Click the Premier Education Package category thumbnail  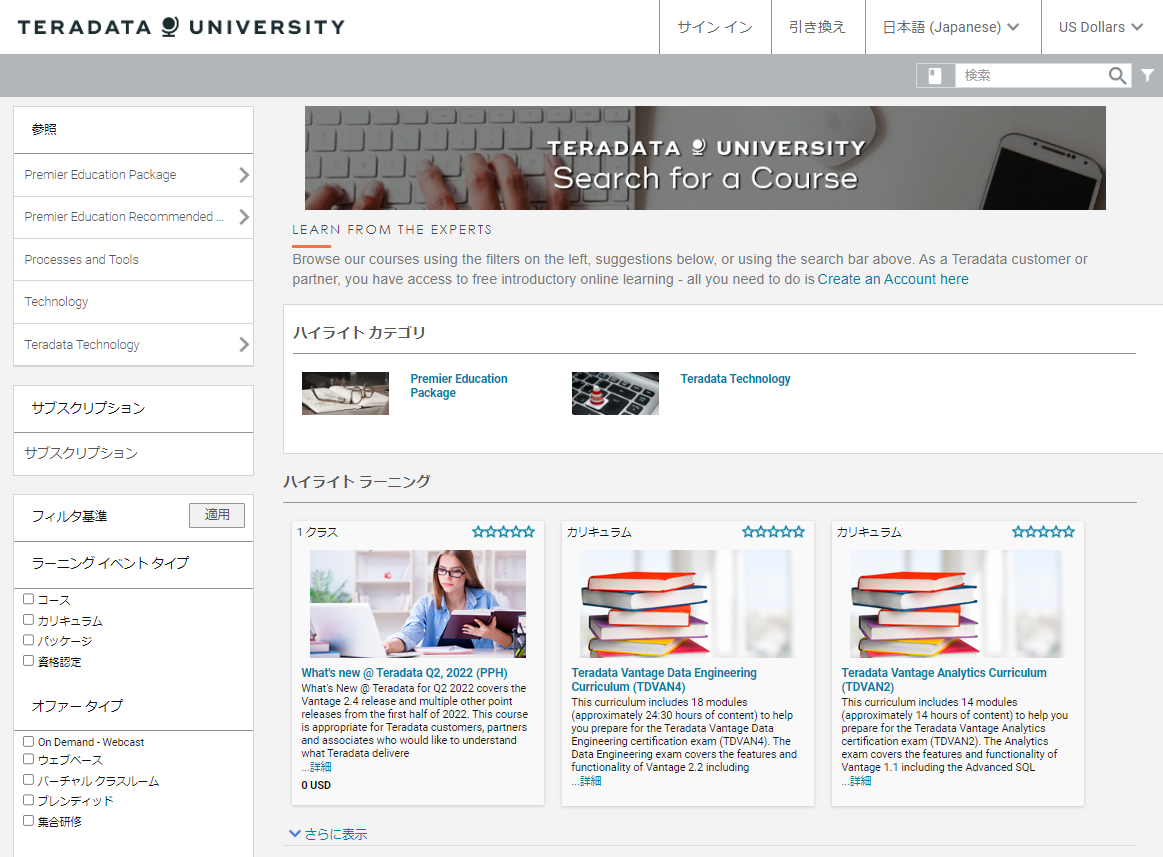point(345,393)
